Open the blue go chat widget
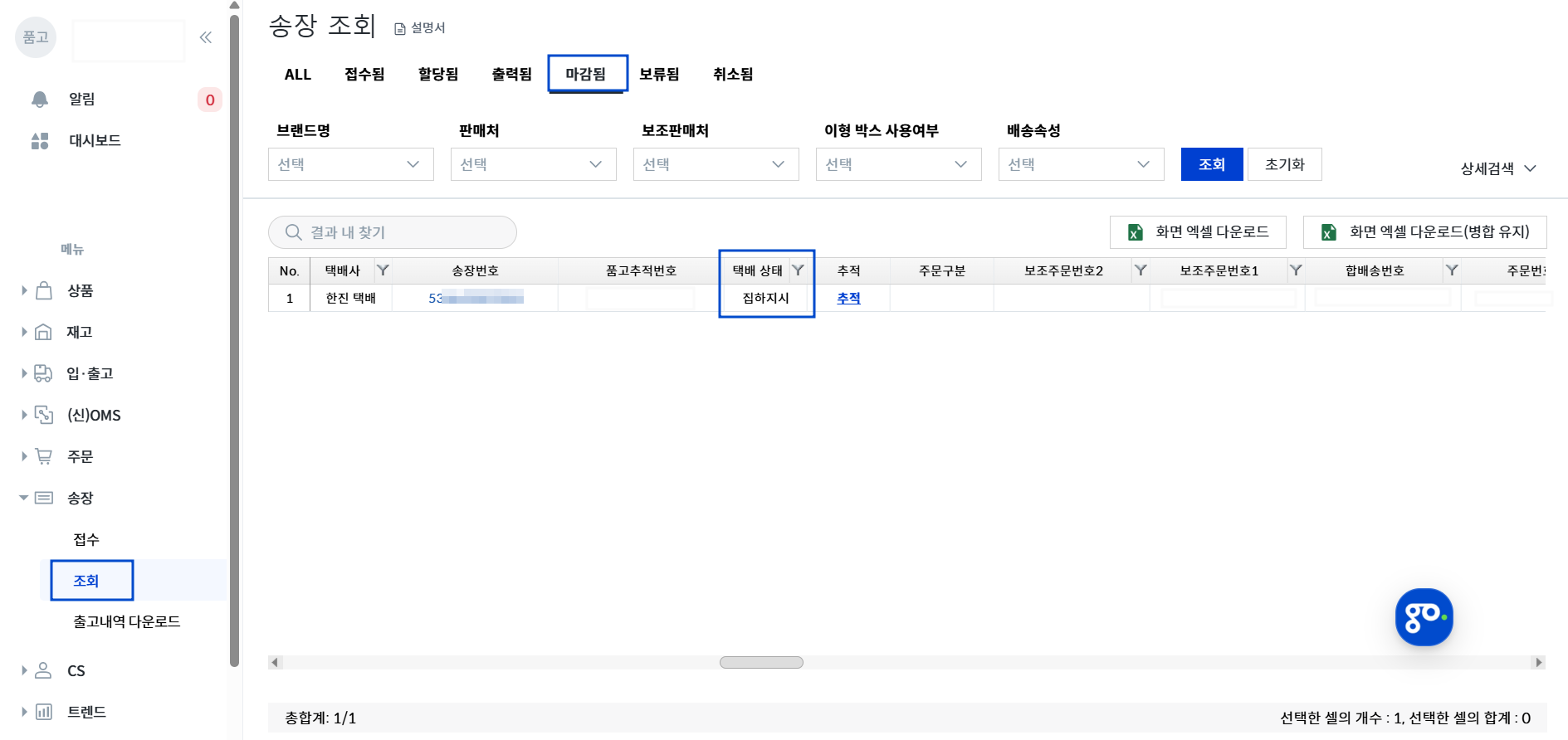Image resolution: width=1568 pixels, height=740 pixels. [x=1424, y=617]
